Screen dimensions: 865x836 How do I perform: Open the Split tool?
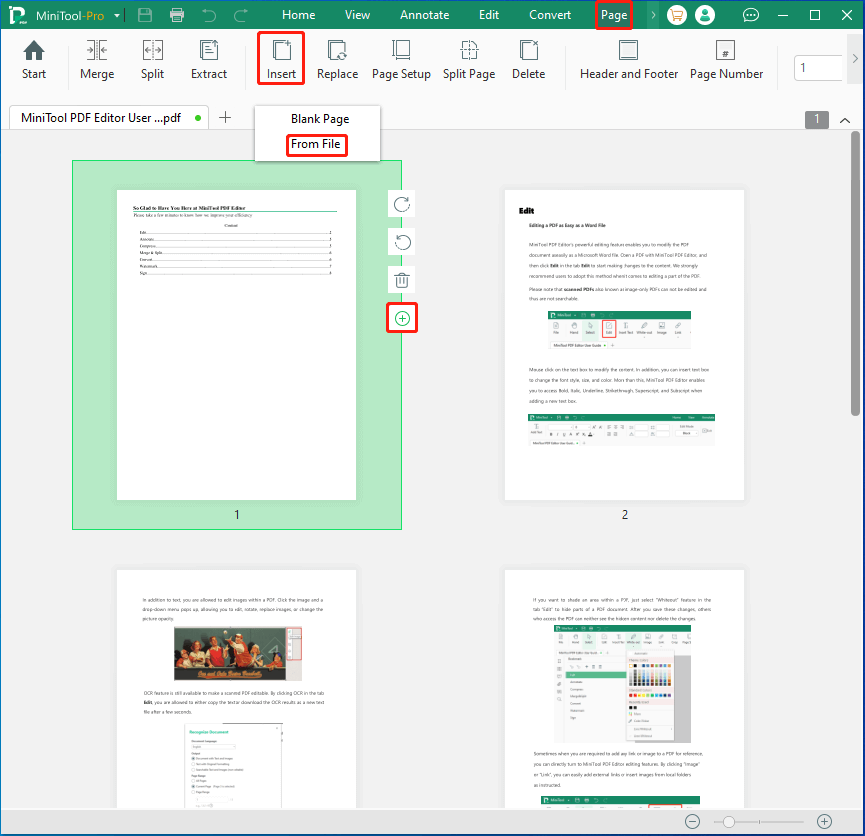[x=152, y=60]
